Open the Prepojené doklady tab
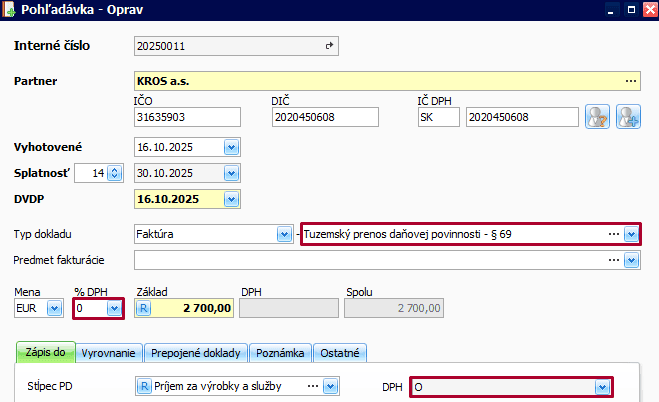The height and width of the screenshot is (402, 659). tap(196, 353)
